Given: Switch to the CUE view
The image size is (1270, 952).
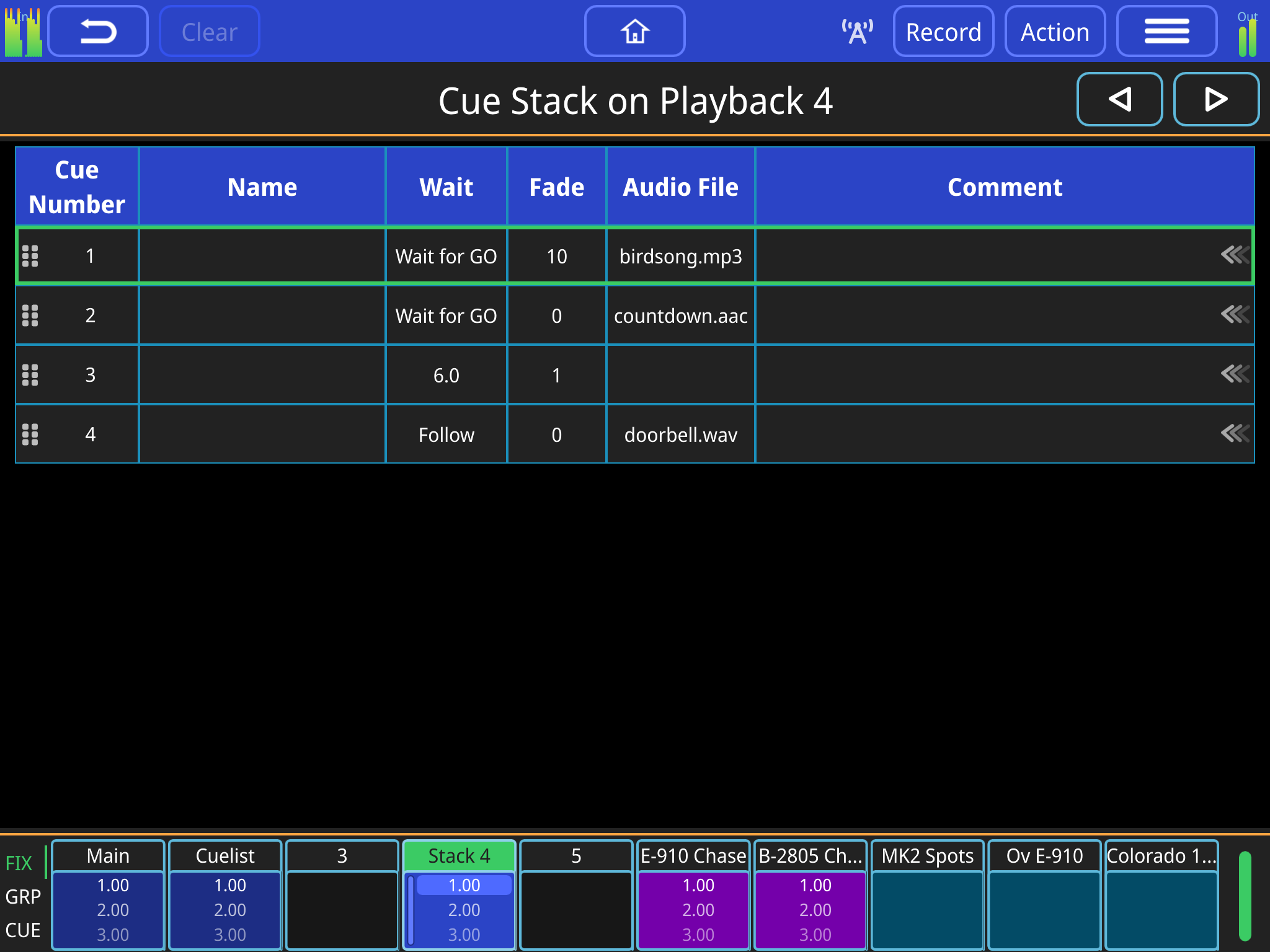Looking at the screenshot, I should (x=24, y=930).
